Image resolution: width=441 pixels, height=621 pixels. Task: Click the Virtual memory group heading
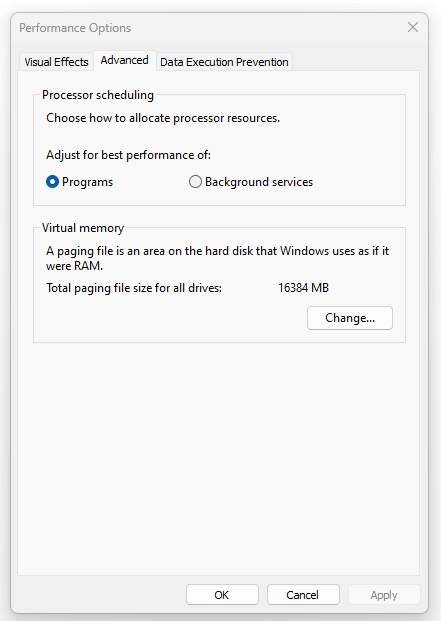[x=83, y=228]
